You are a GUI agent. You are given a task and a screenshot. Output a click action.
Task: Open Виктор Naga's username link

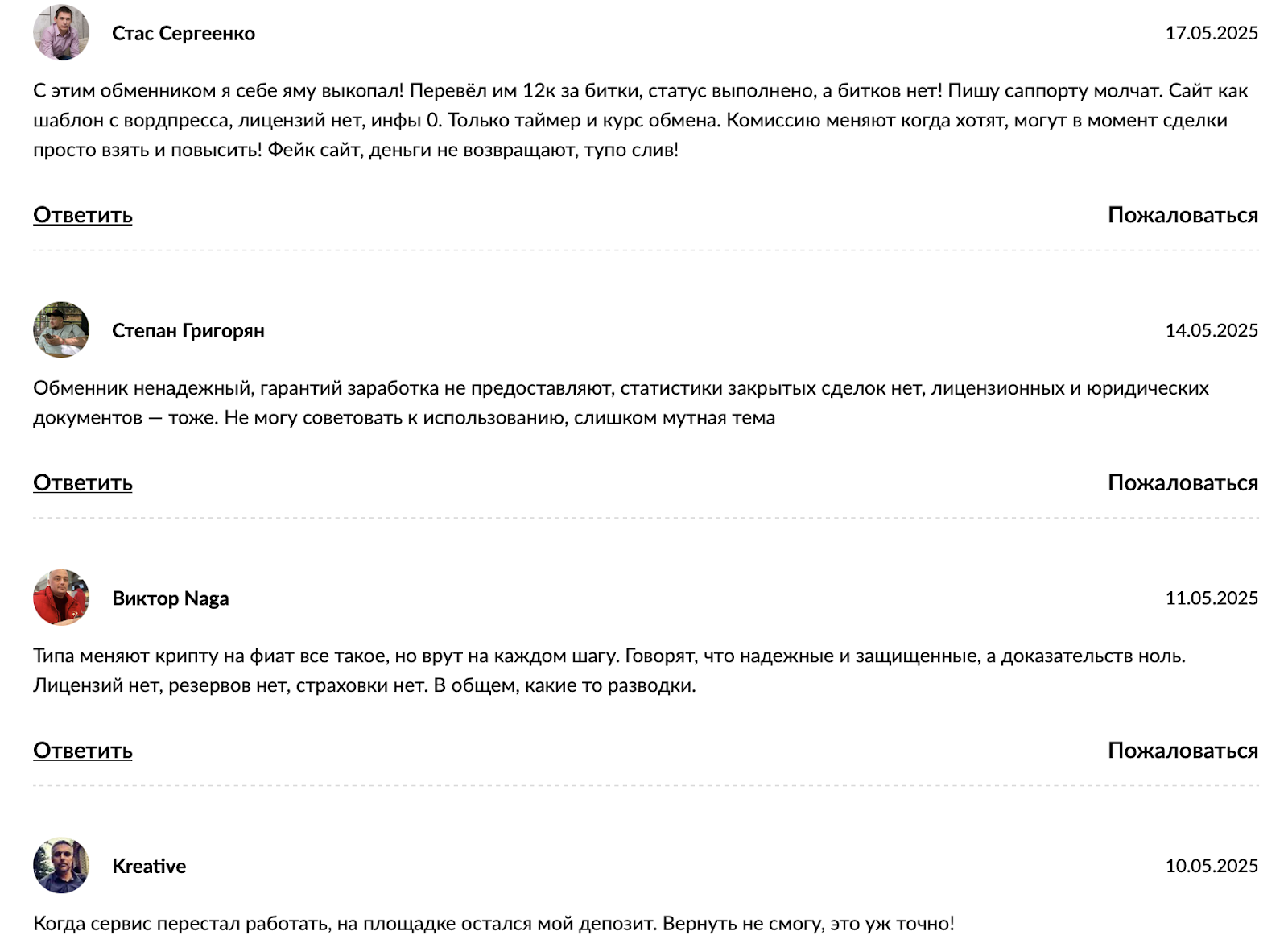(170, 598)
